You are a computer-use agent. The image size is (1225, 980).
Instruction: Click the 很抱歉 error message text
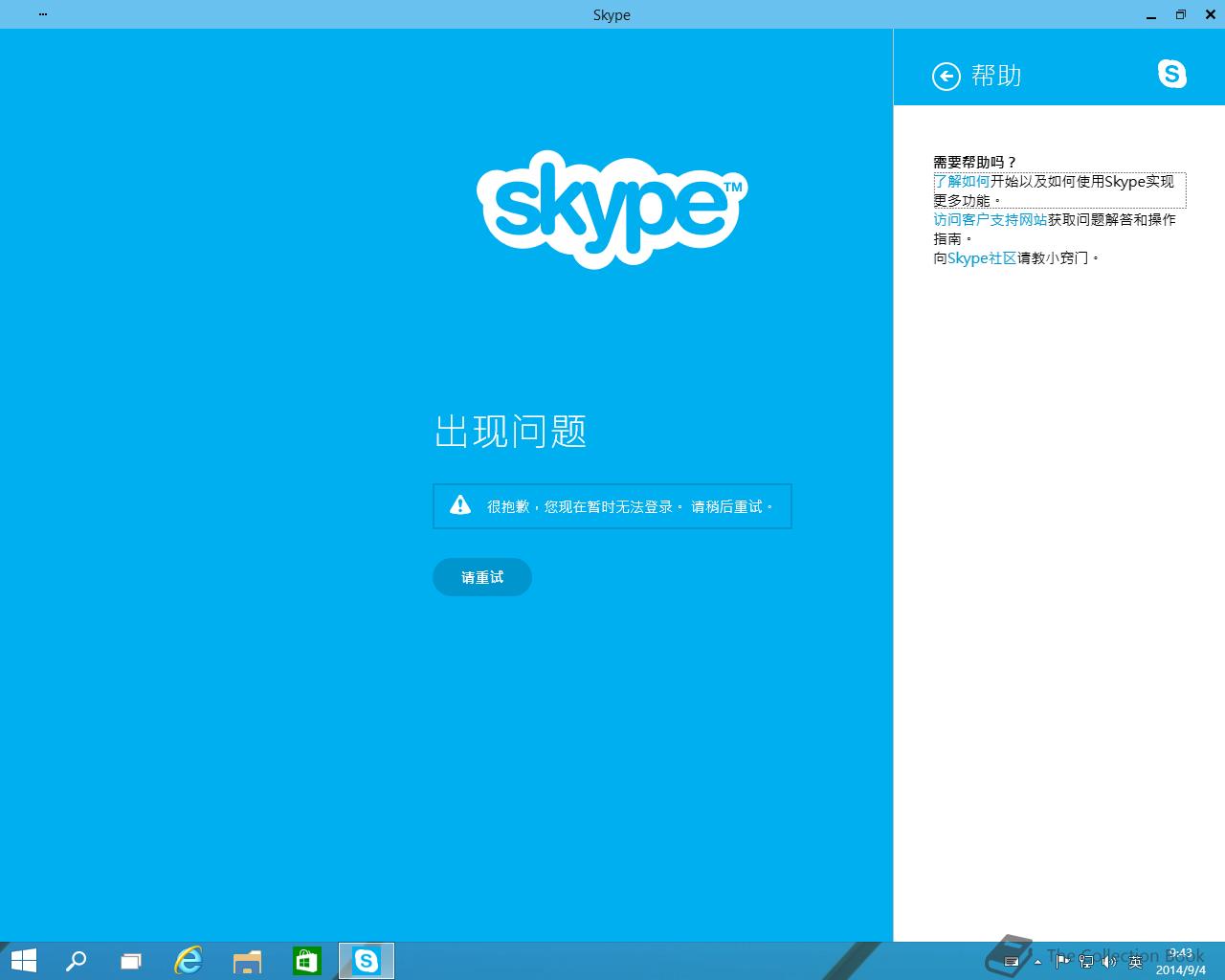tap(632, 506)
